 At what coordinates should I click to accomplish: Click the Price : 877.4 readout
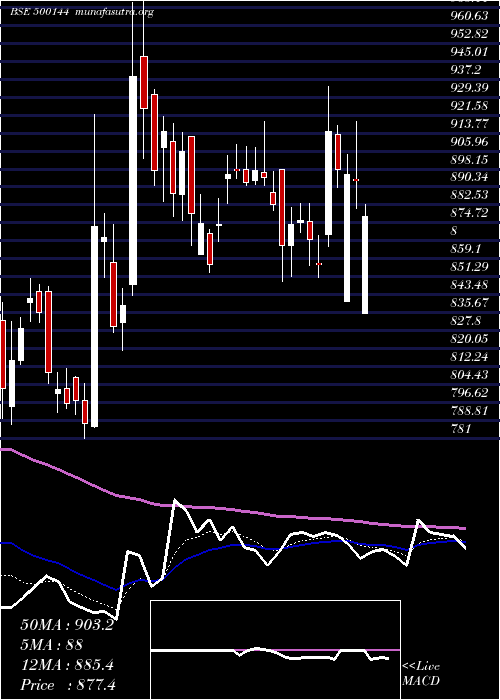68,685
